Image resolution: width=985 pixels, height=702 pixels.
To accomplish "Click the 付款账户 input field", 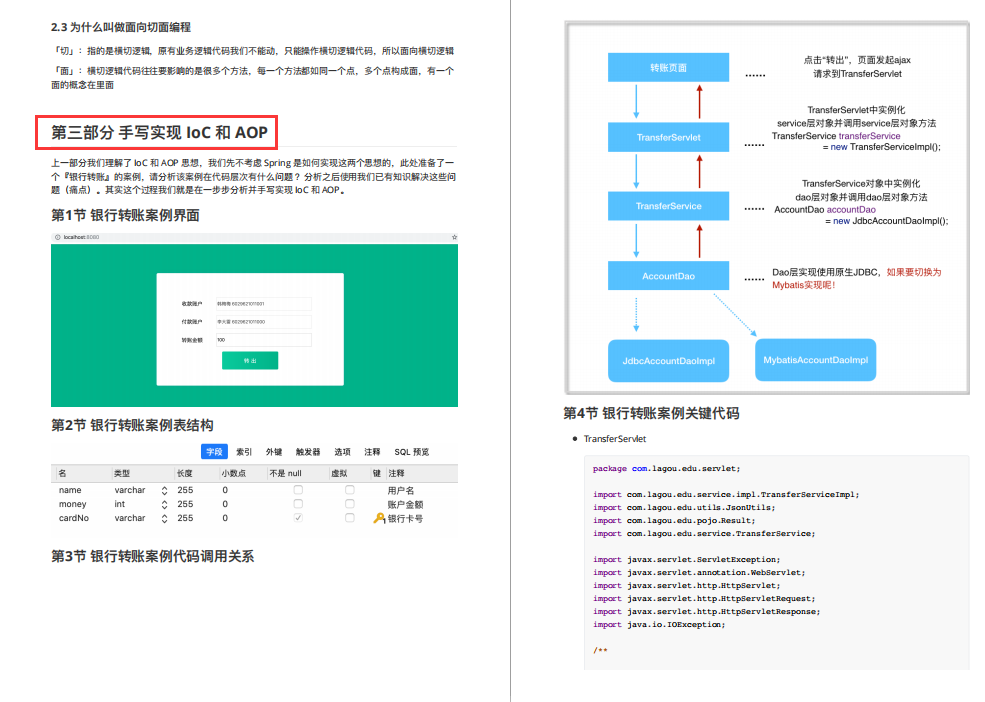I will pyautogui.click(x=263, y=322).
